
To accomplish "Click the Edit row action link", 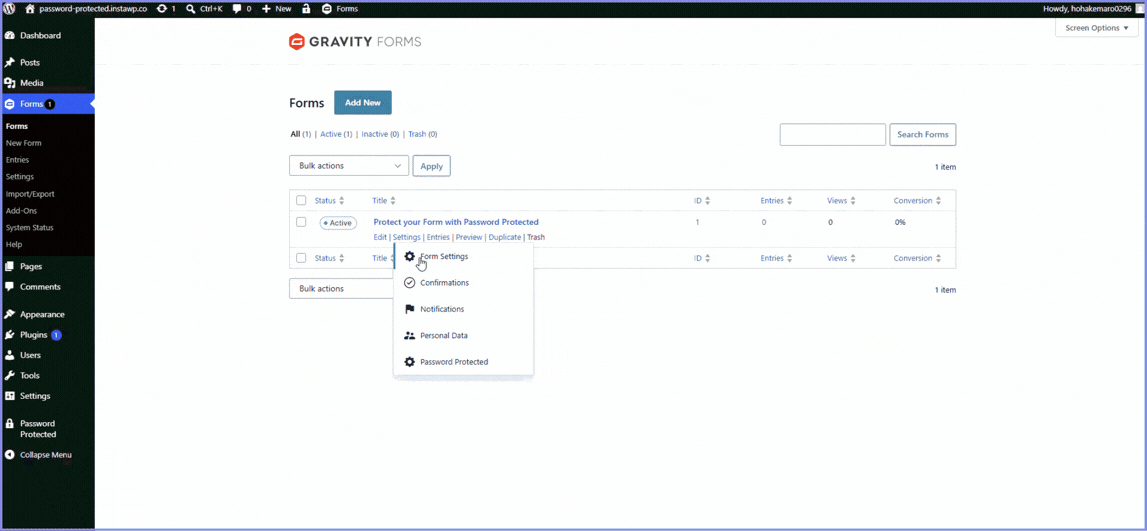I will (380, 237).
